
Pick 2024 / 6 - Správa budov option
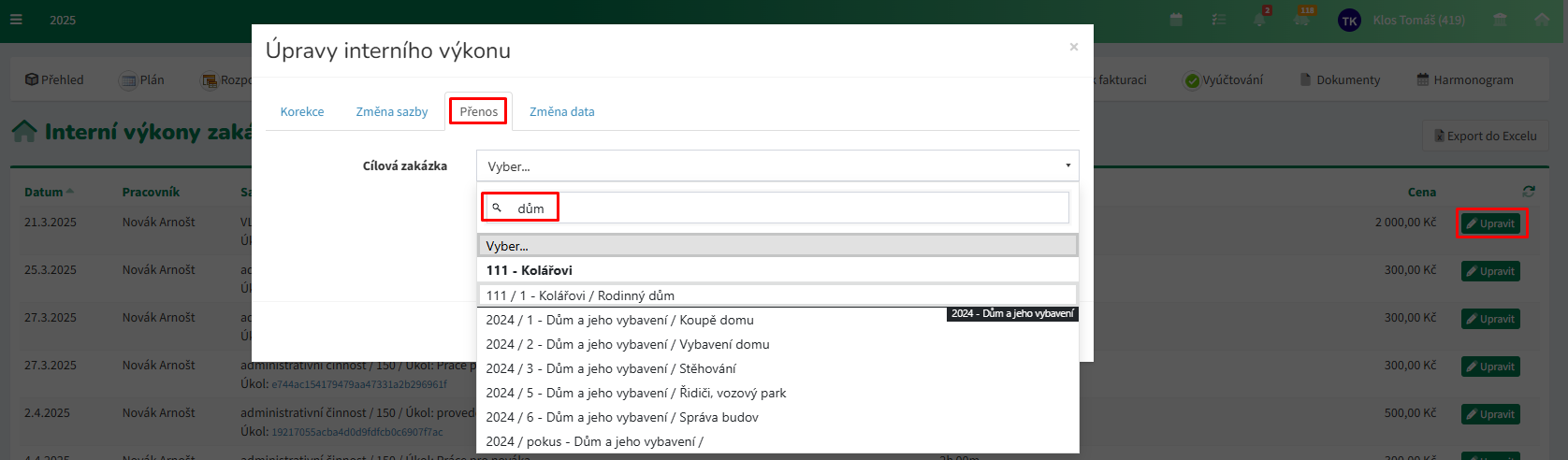tap(621, 417)
